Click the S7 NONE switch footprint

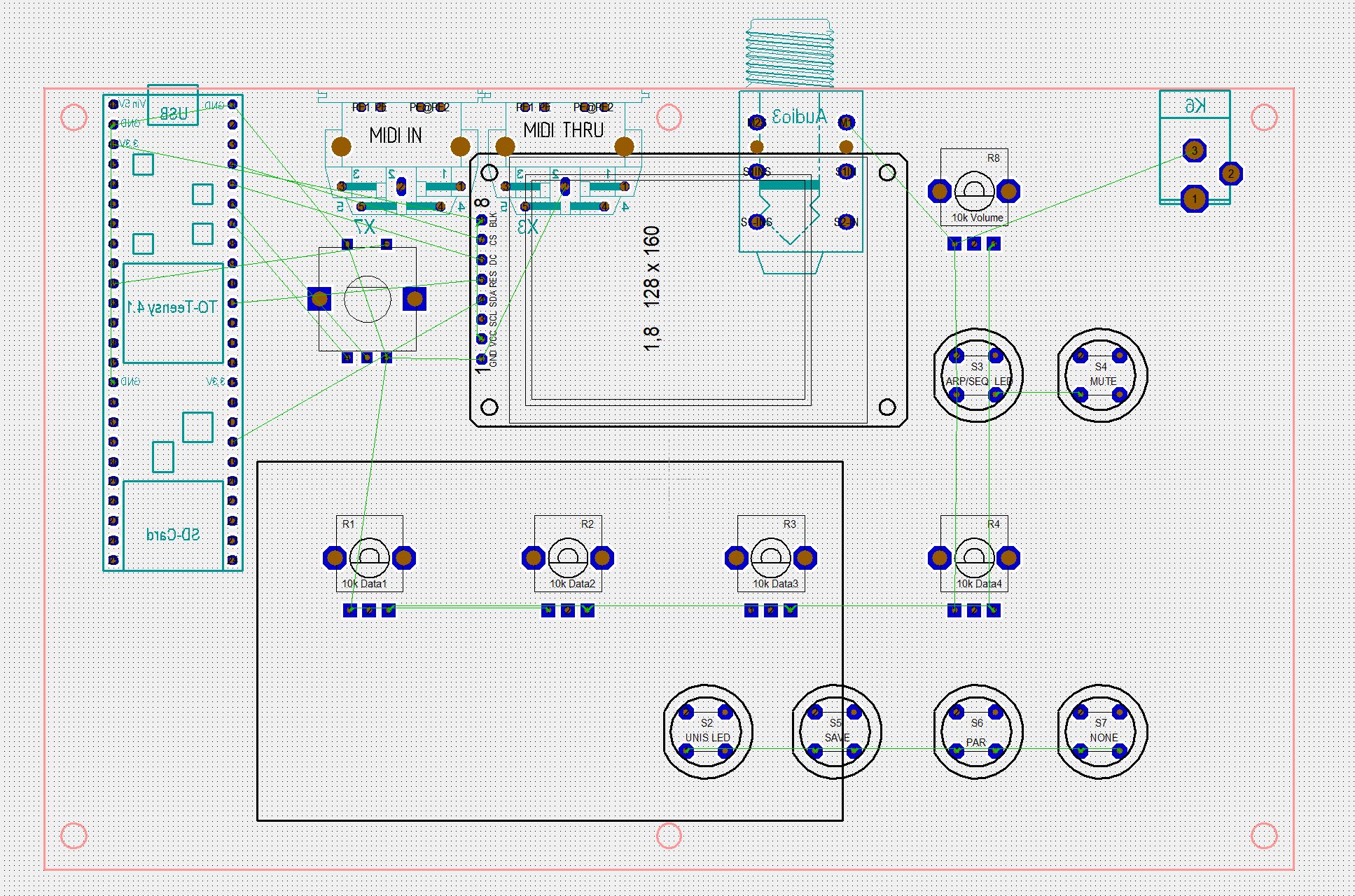pyautogui.click(x=1102, y=731)
